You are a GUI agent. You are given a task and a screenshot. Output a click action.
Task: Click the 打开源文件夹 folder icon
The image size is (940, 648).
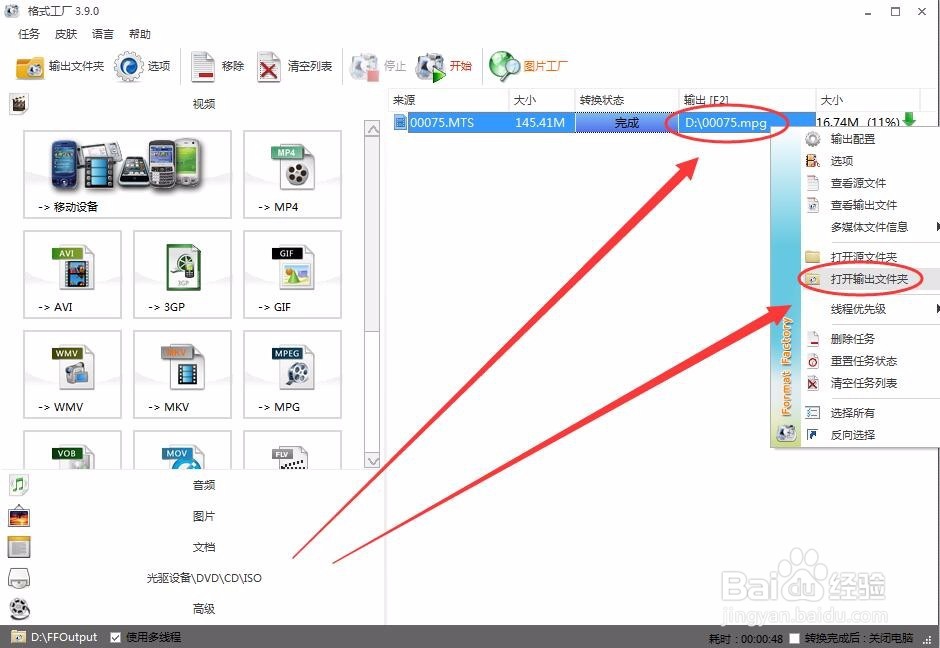pos(812,257)
